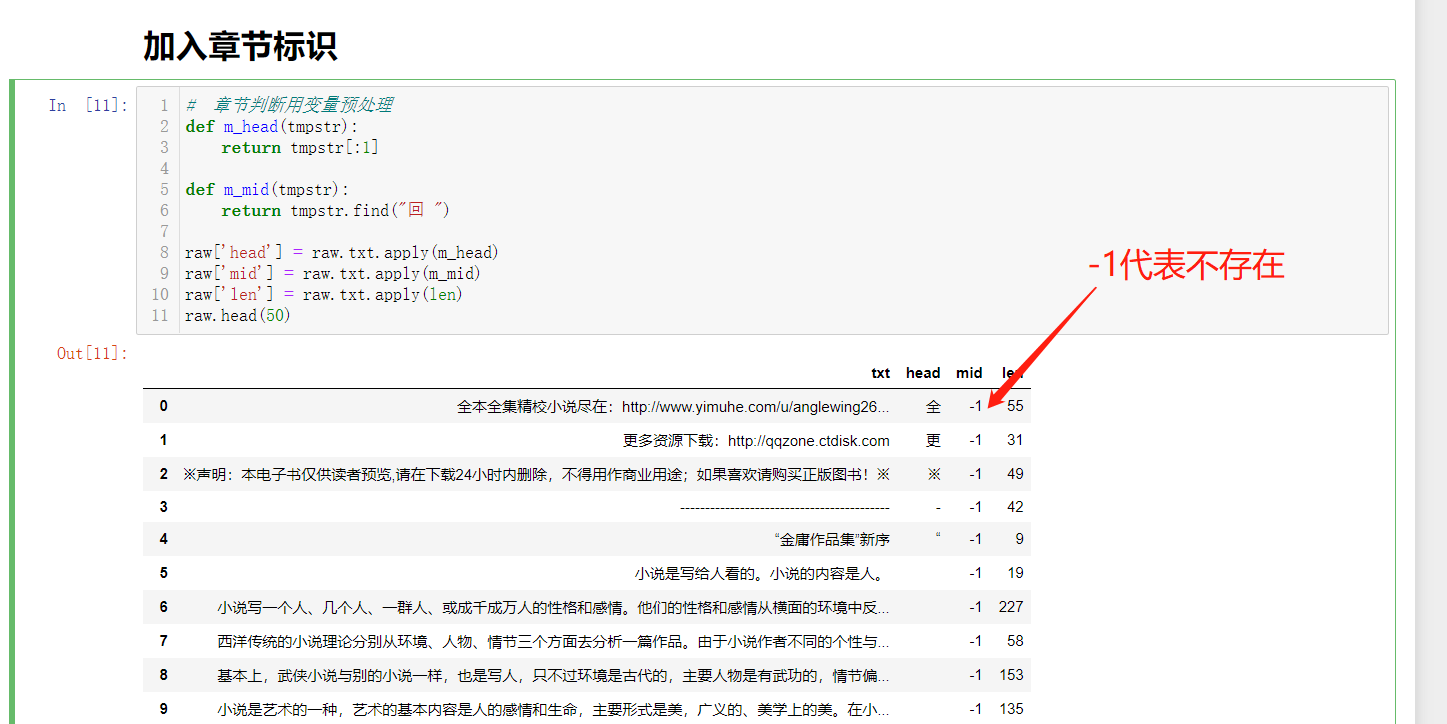Click the len value 55 in row 0

[1015, 406]
